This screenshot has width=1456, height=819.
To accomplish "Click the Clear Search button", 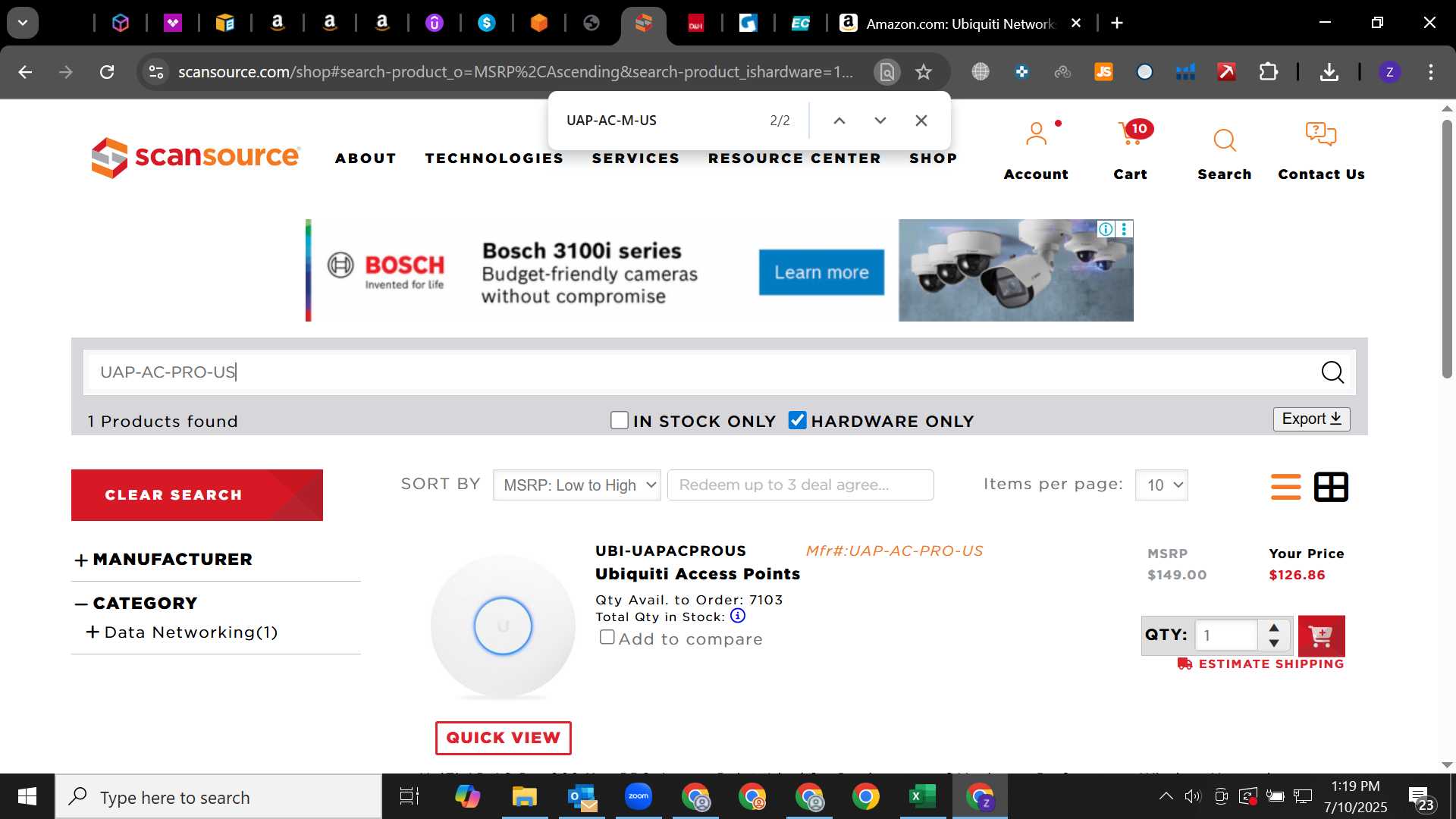I will click(x=197, y=495).
